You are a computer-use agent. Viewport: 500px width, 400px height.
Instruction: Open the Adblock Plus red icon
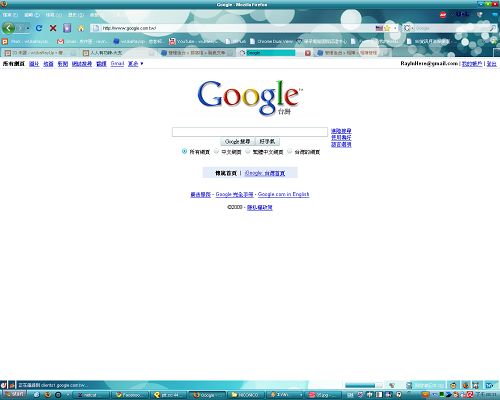coord(443,15)
